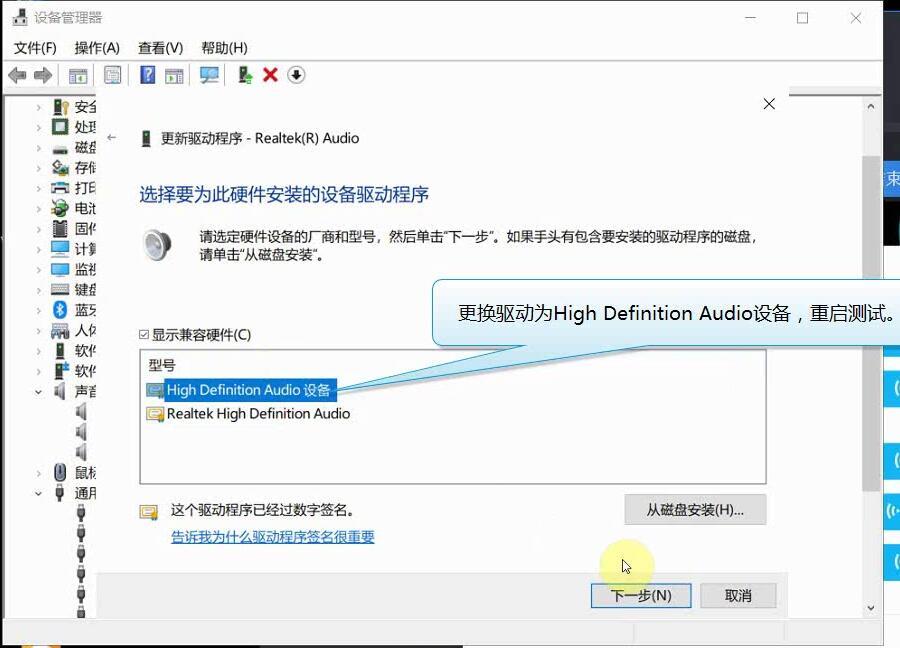Close the 更新驱动程序 dialog with its X
The height and width of the screenshot is (648, 900).
point(769,104)
